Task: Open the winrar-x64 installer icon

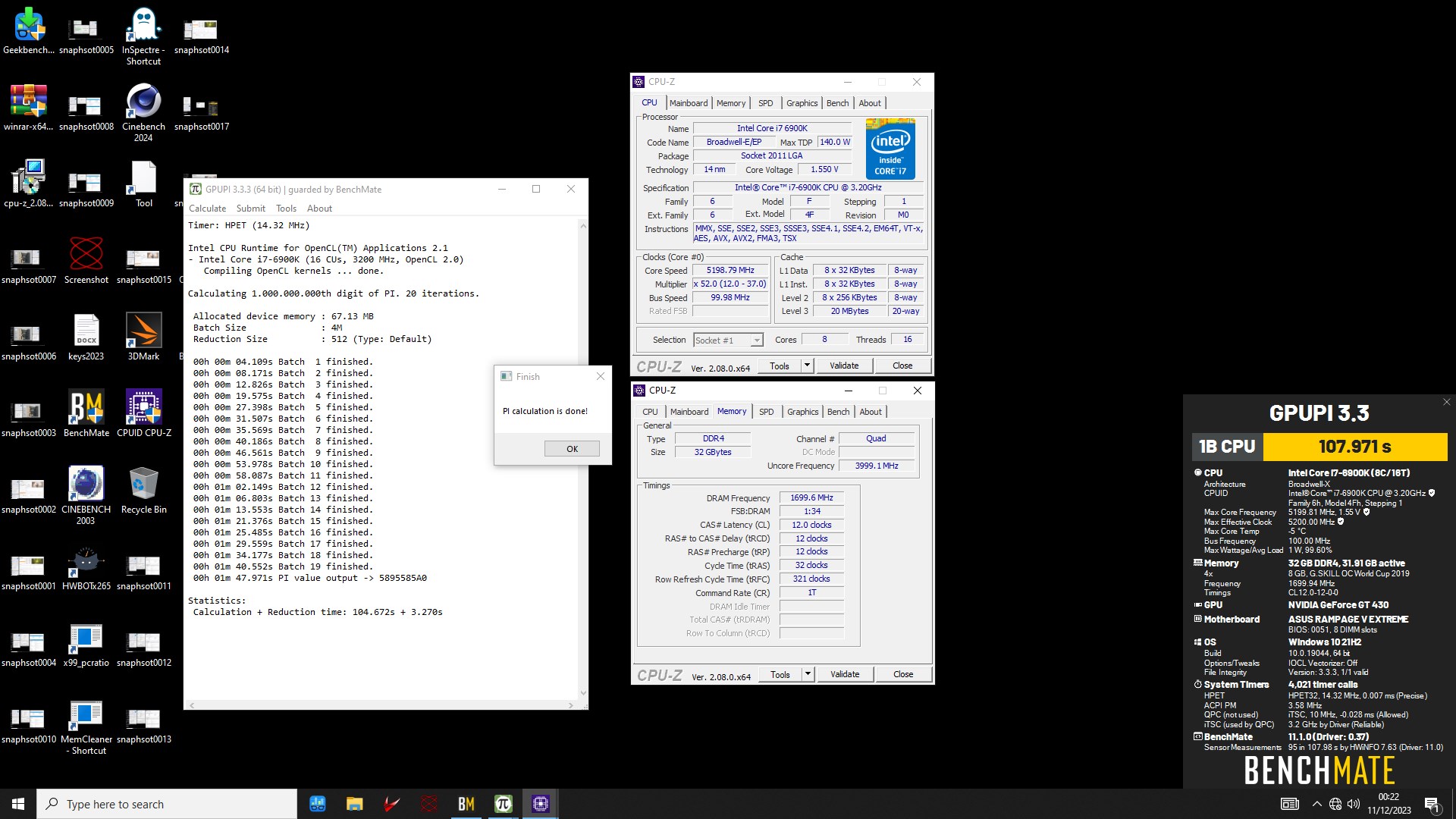Action: point(29,107)
